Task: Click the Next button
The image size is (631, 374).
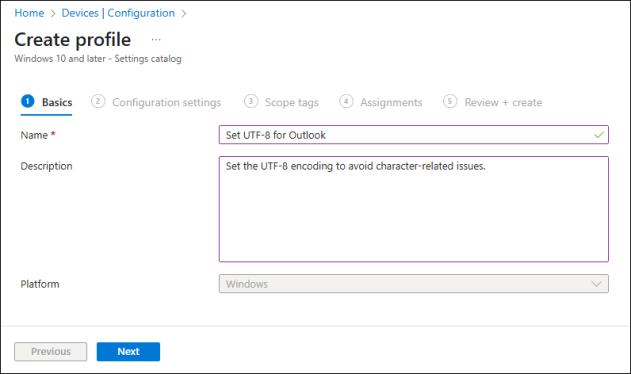Action: [x=128, y=351]
